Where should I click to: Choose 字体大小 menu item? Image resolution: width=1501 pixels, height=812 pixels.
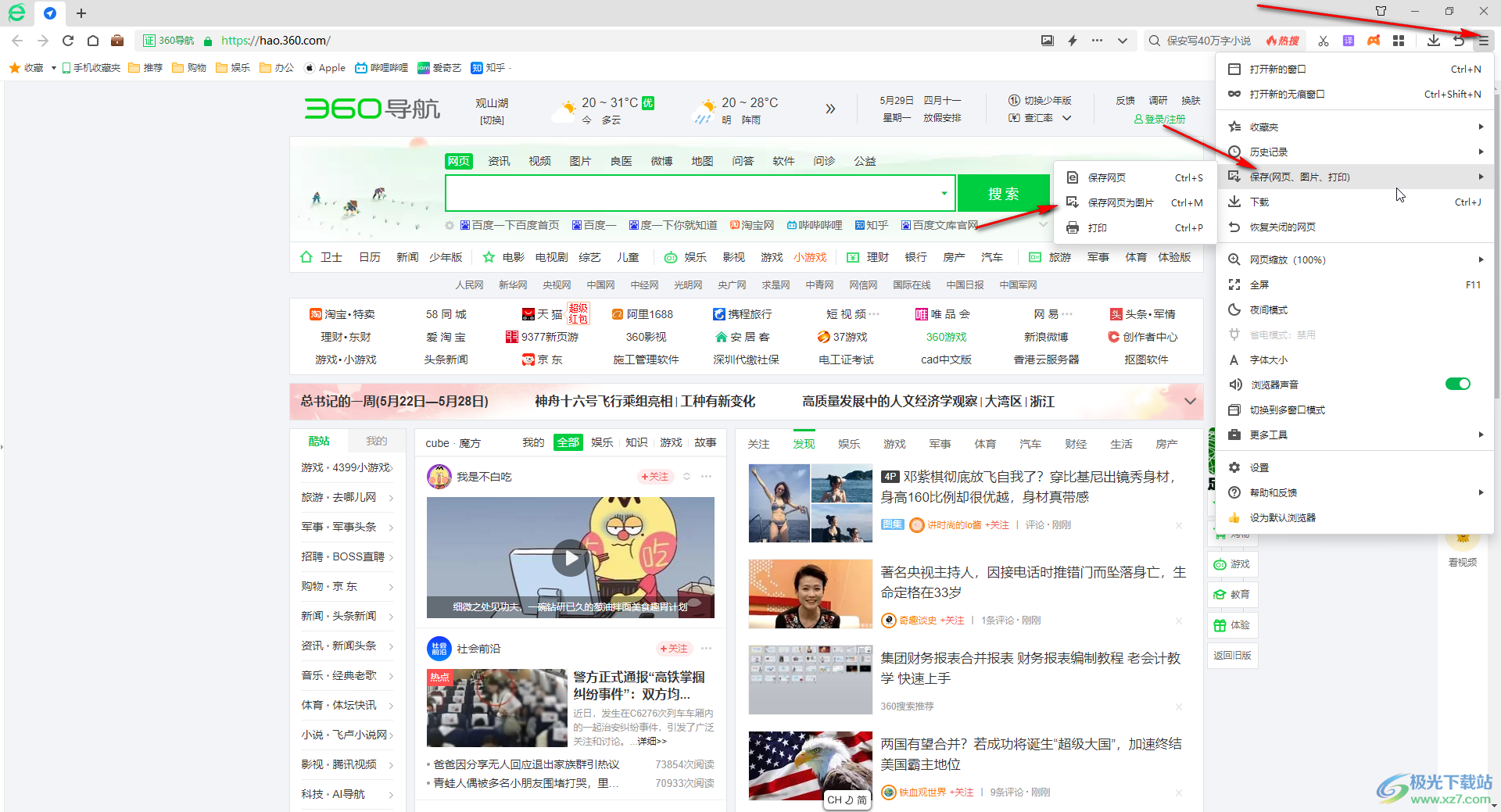click(1355, 359)
